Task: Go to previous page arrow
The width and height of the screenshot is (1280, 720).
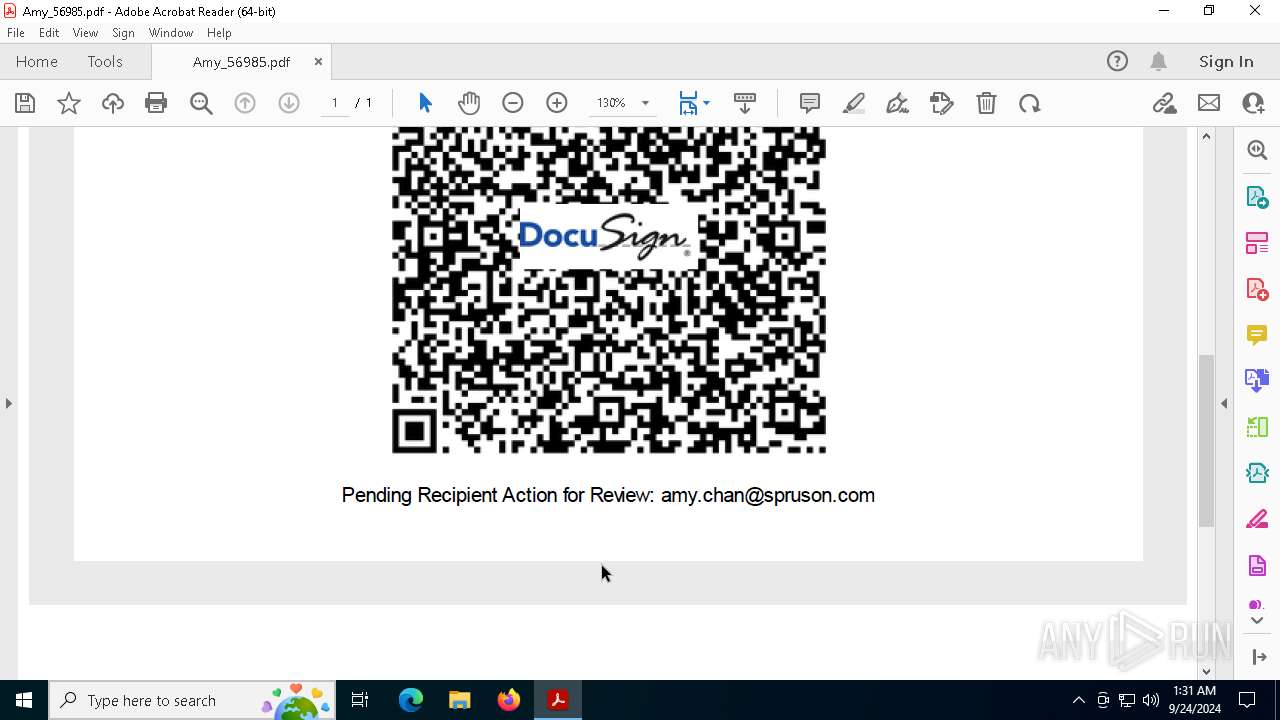Action: point(245,103)
